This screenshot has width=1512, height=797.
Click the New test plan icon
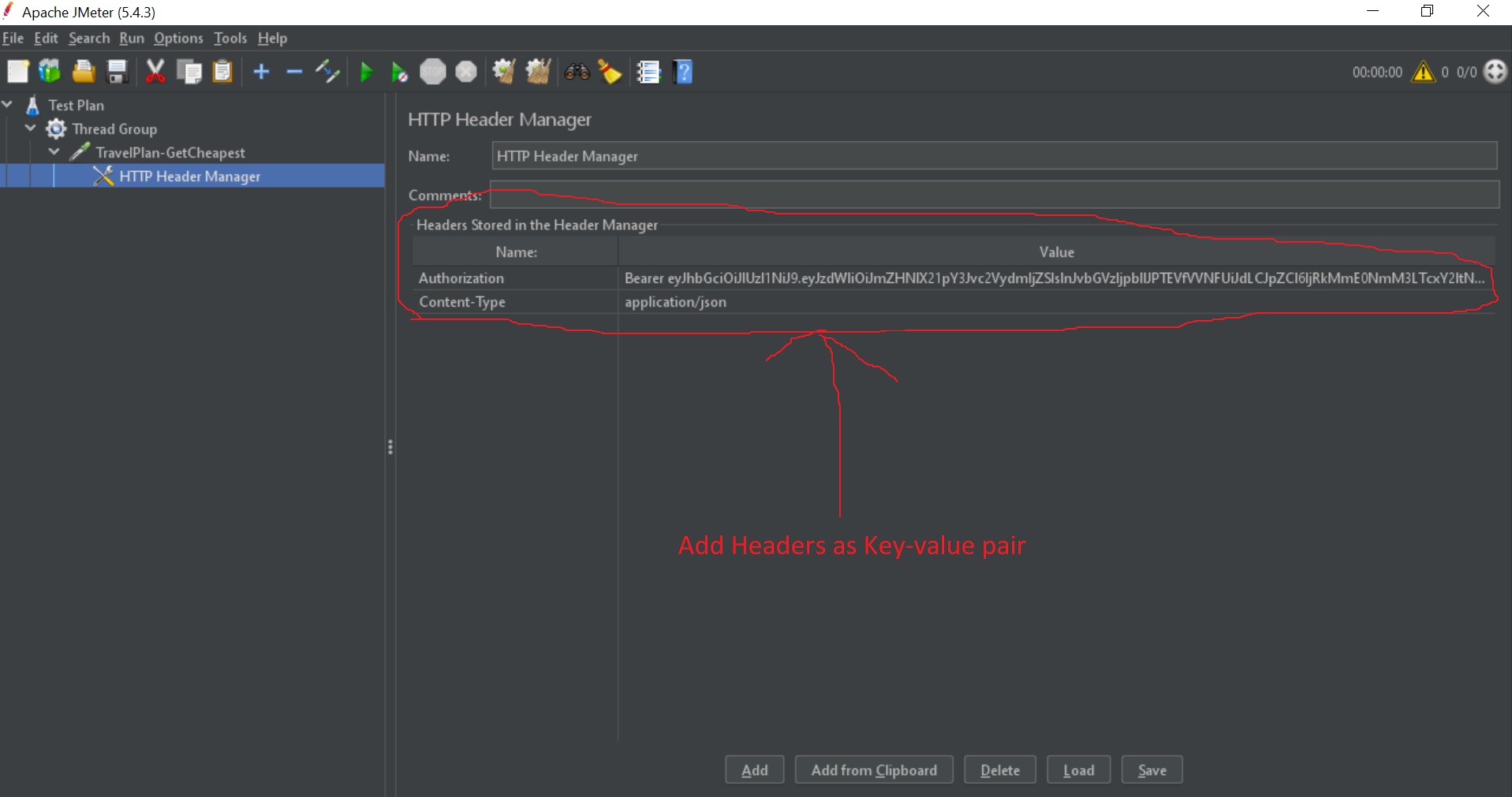(17, 72)
